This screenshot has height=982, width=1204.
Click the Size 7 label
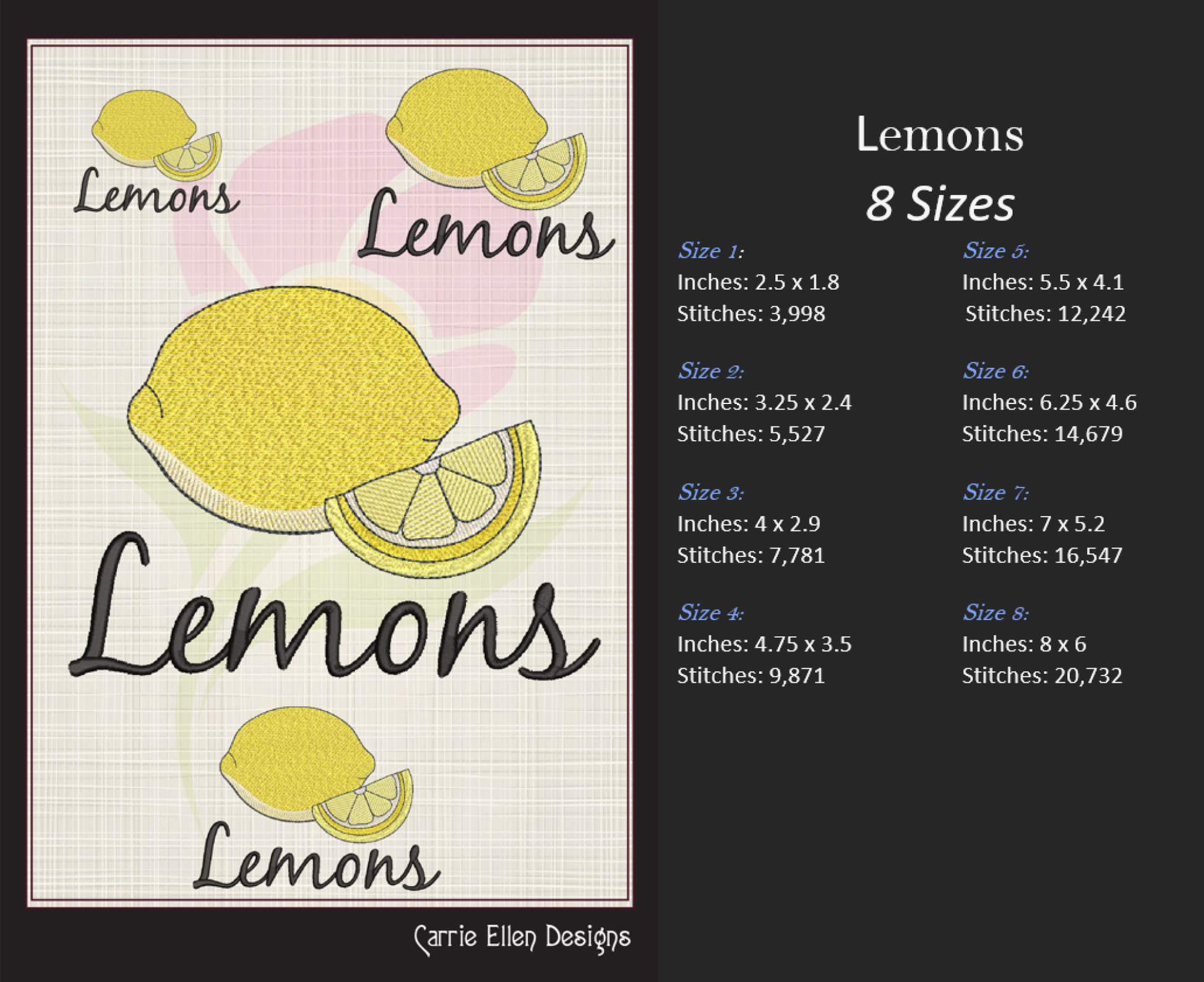coord(995,493)
